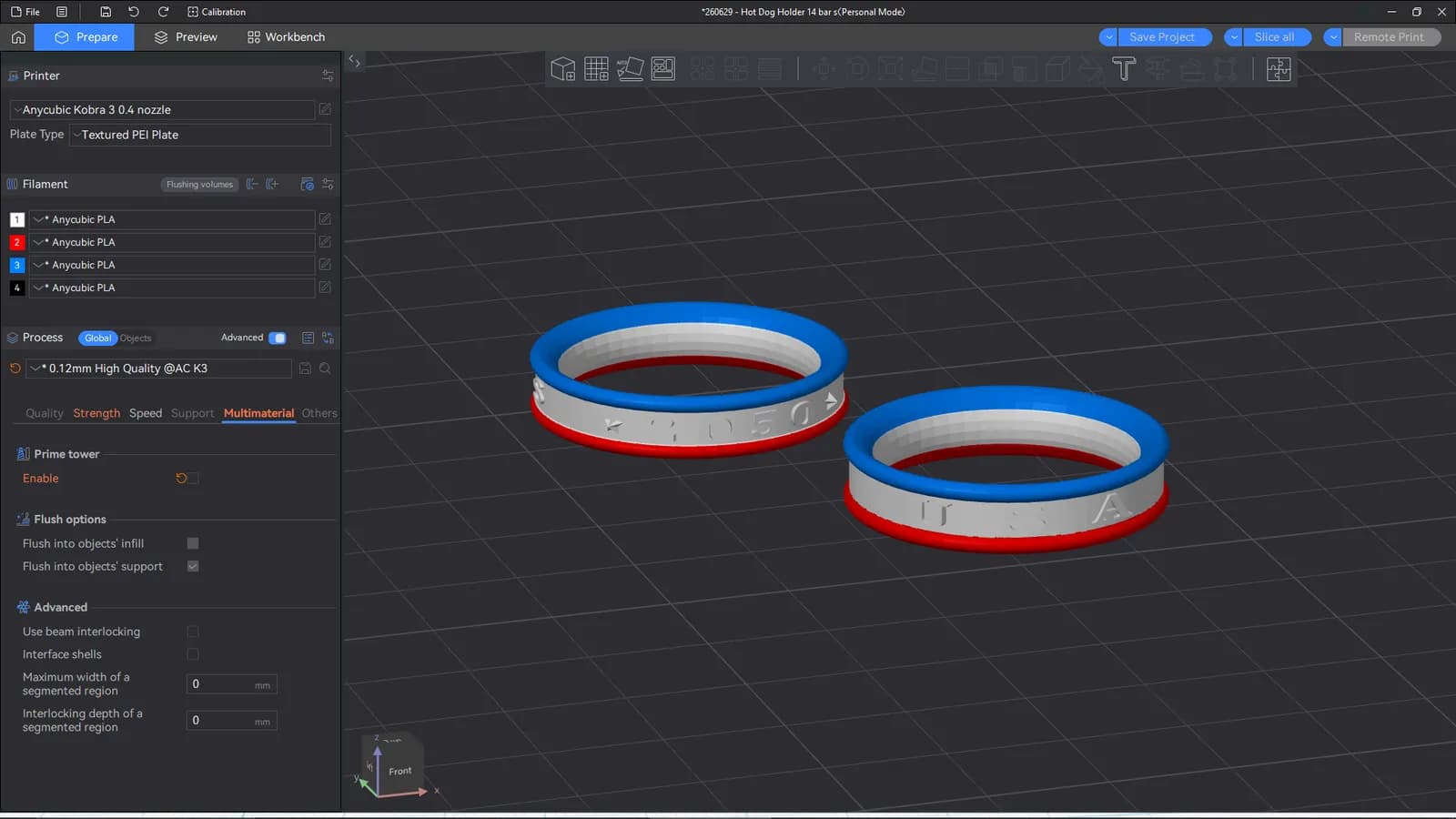This screenshot has width=1456, height=819.
Task: Edit filament 3 Anycubic PLA preset
Action: click(325, 265)
